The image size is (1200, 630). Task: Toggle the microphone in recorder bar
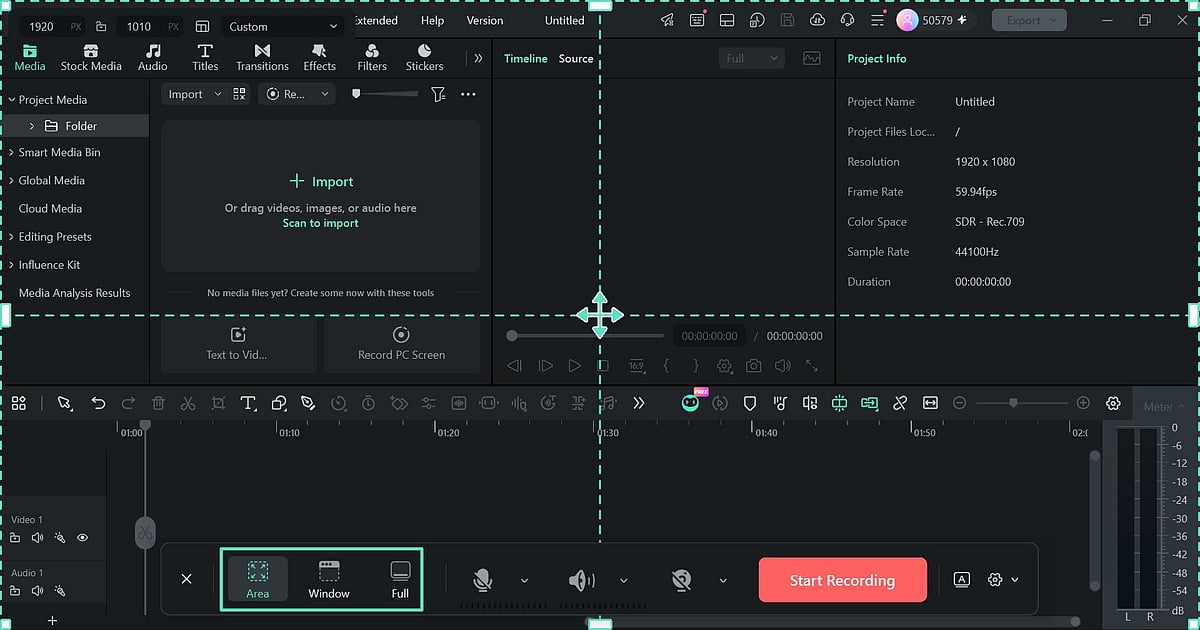pyautogui.click(x=483, y=579)
